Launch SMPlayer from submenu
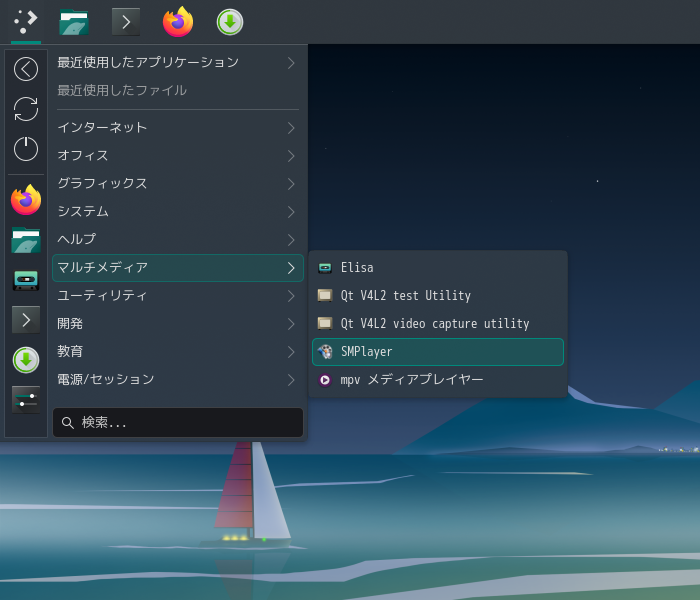Viewport: 700px width, 600px height. point(438,352)
